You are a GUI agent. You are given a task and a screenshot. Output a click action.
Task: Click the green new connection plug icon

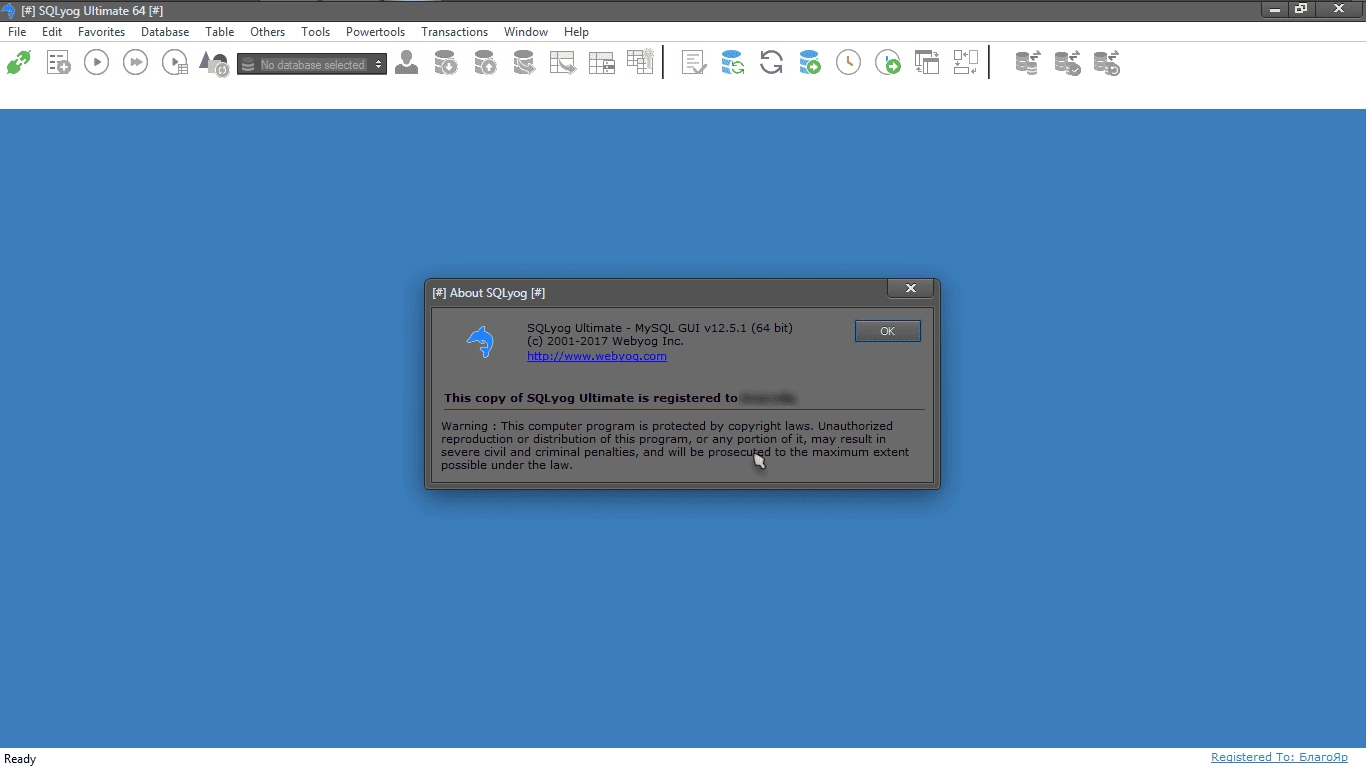click(x=18, y=63)
